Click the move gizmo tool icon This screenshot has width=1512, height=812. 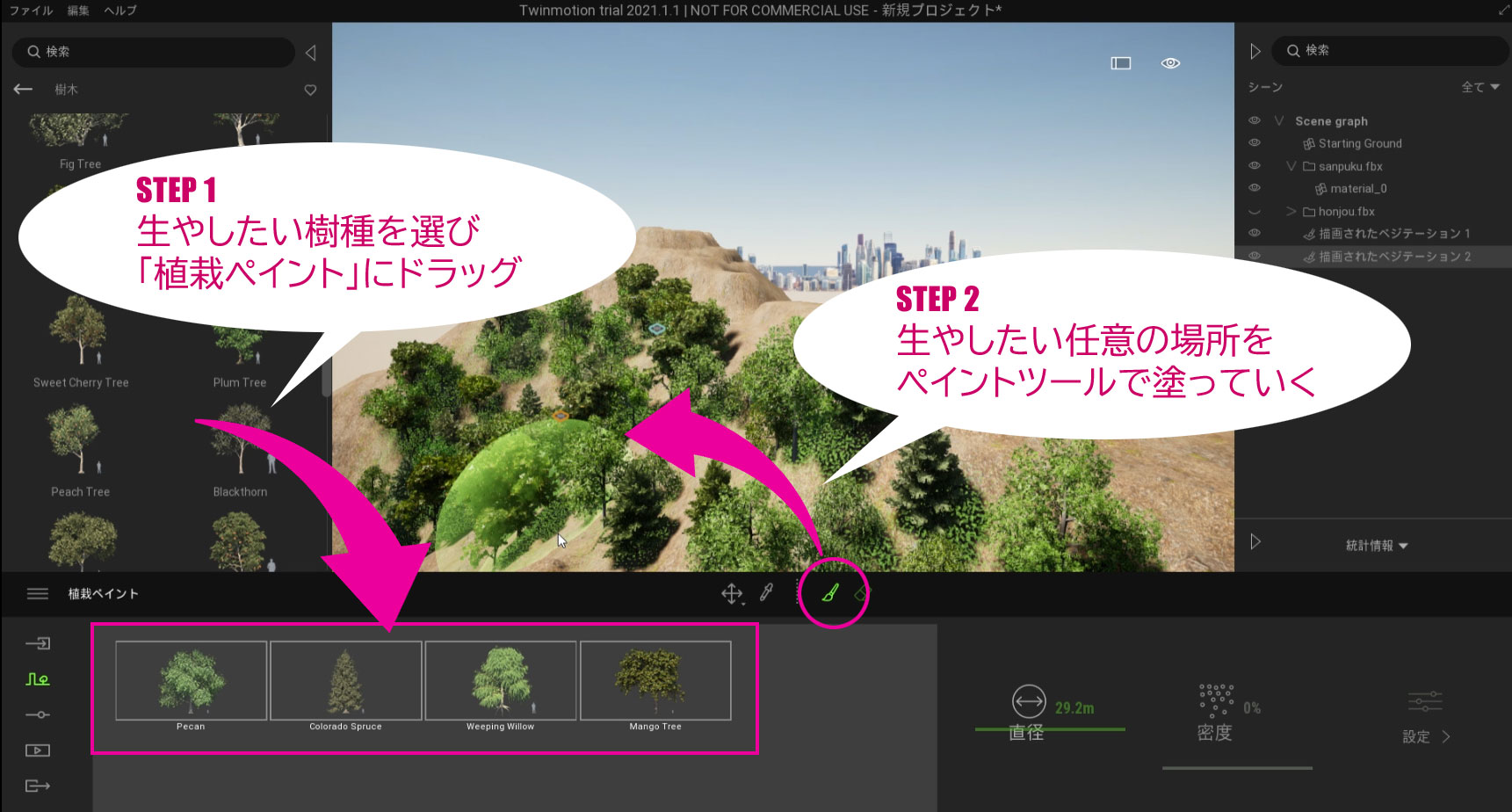pos(731,594)
